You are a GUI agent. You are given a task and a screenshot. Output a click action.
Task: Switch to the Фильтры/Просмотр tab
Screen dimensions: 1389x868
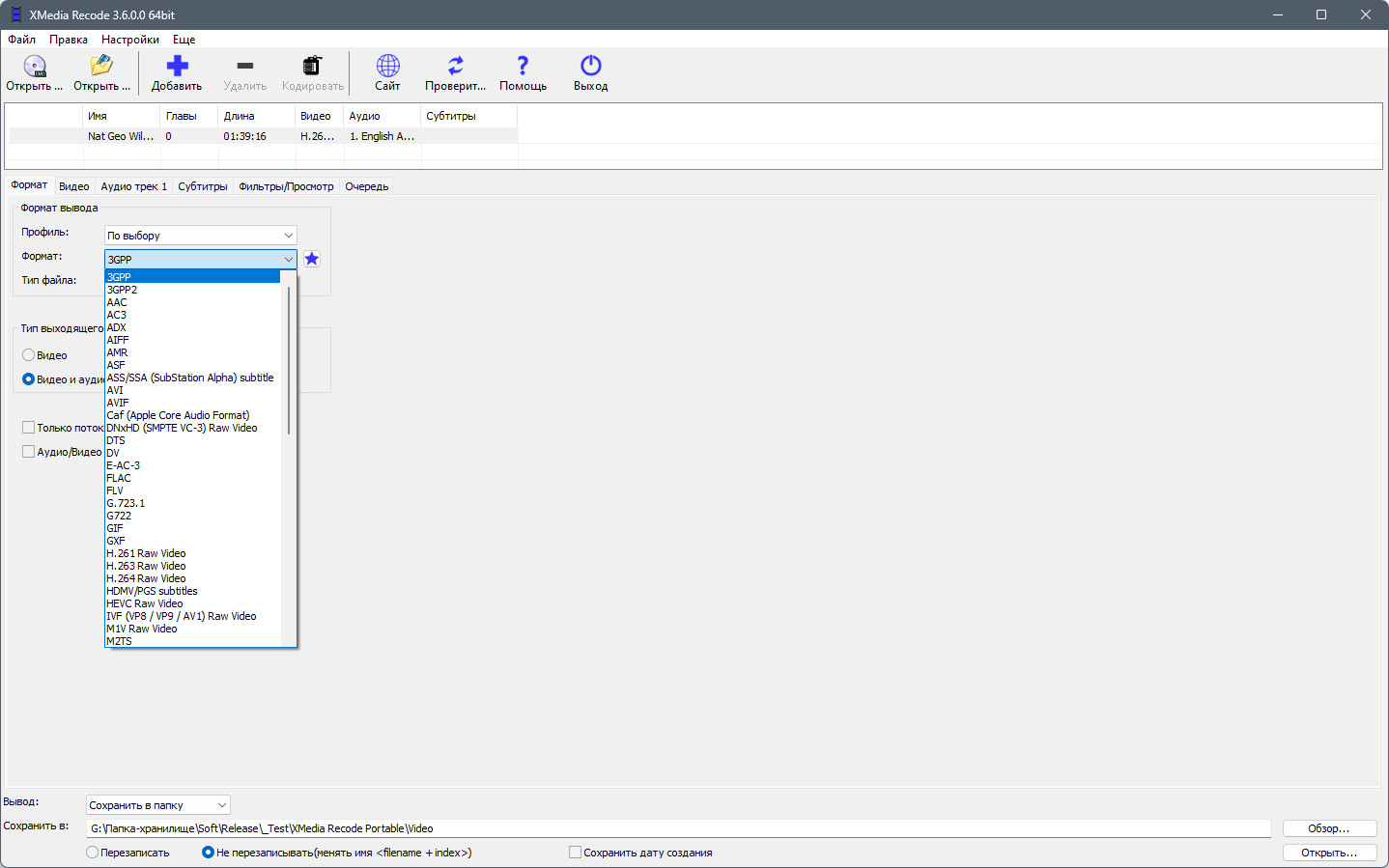click(286, 186)
